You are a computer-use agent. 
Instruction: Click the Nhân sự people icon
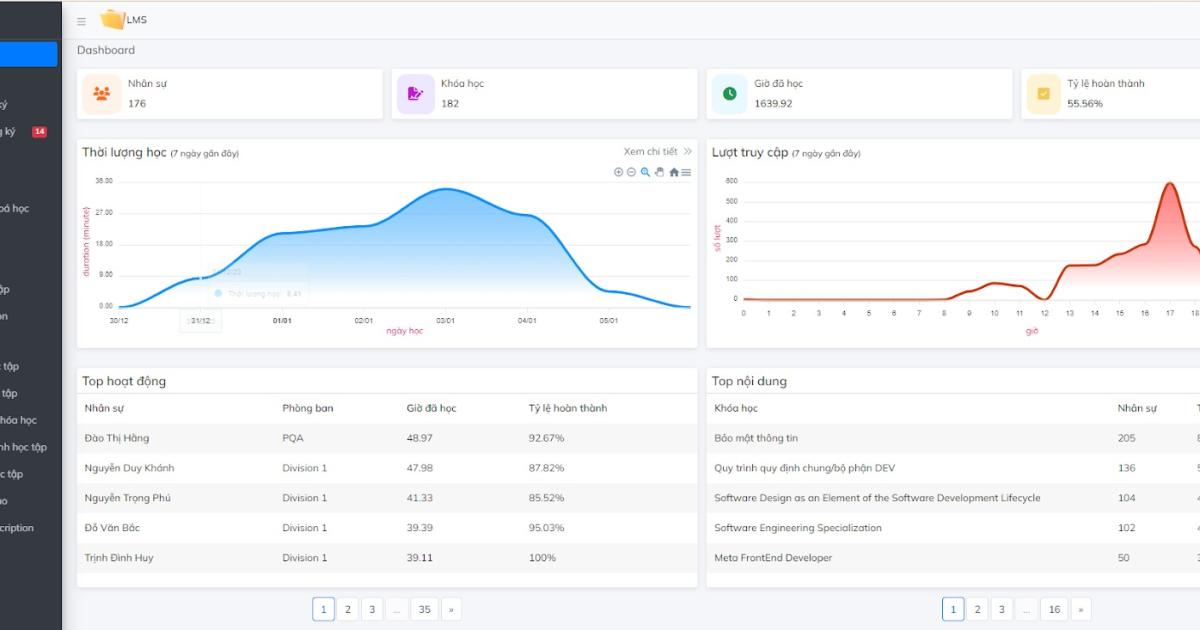pos(101,94)
